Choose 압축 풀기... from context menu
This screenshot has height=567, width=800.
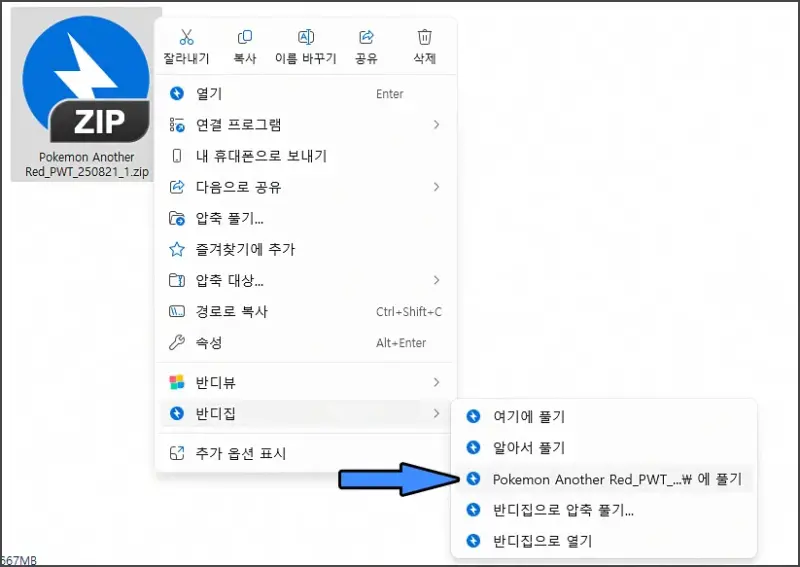306,218
